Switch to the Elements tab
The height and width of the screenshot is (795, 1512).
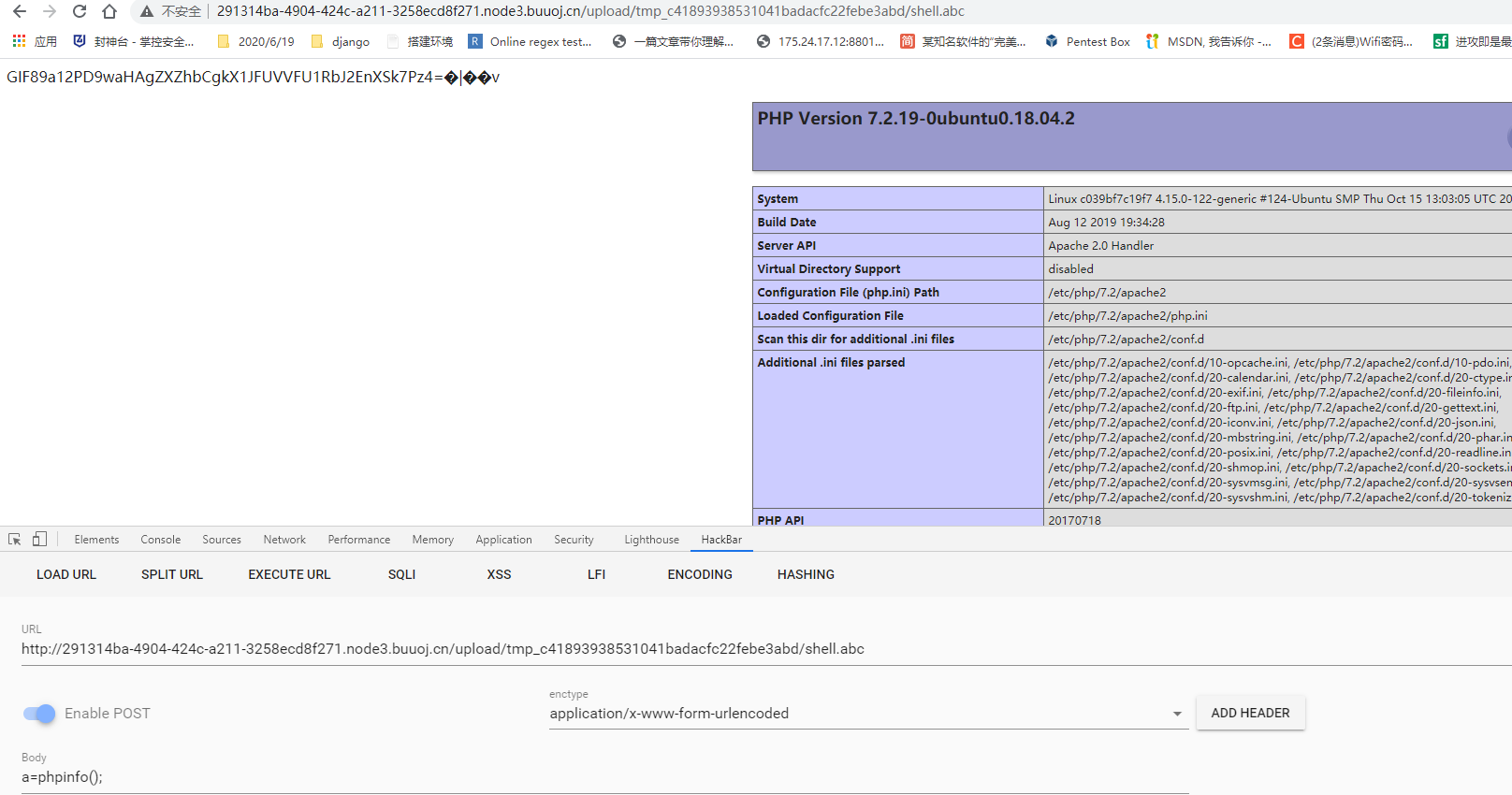coord(96,540)
